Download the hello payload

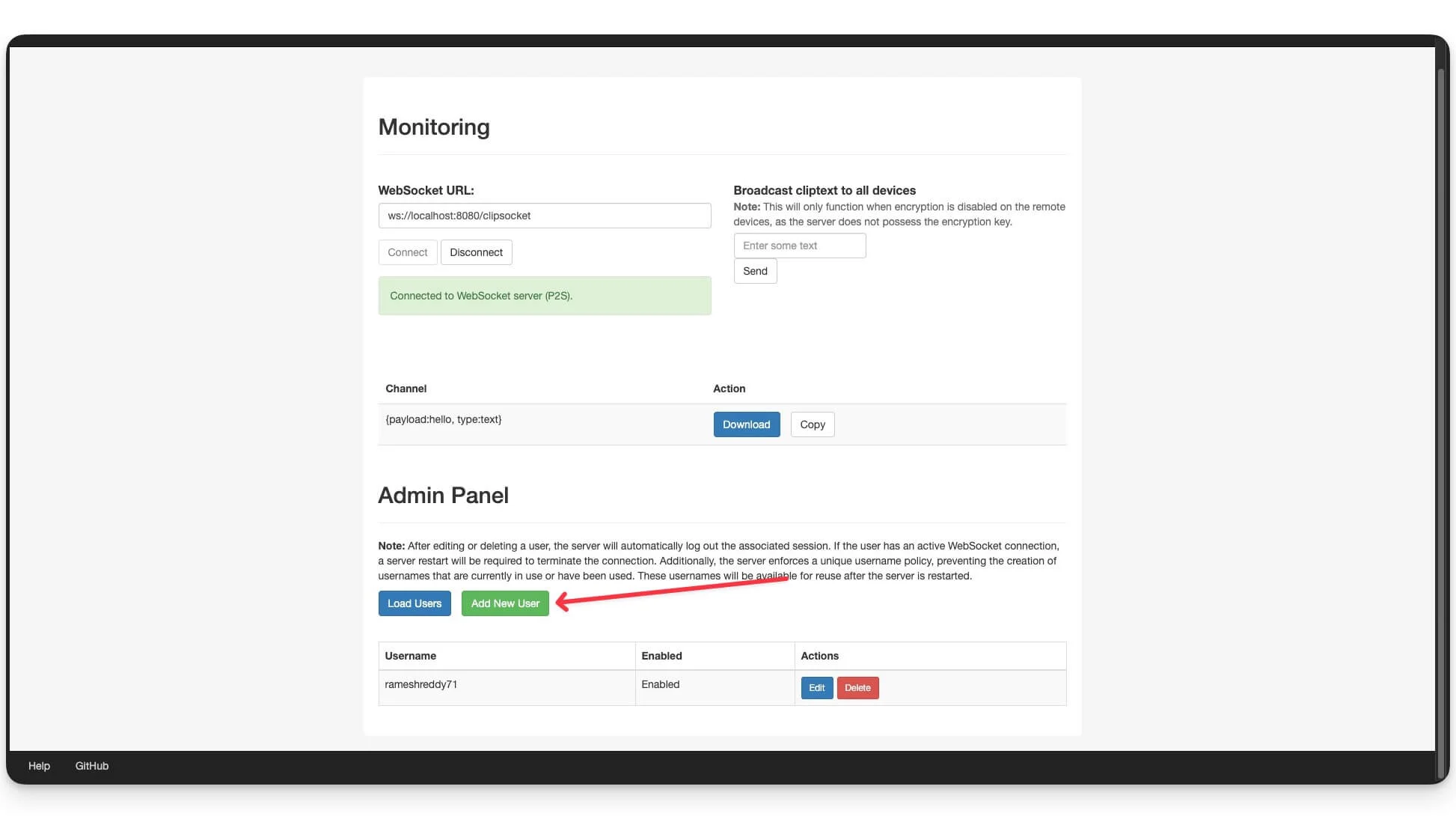click(x=746, y=424)
